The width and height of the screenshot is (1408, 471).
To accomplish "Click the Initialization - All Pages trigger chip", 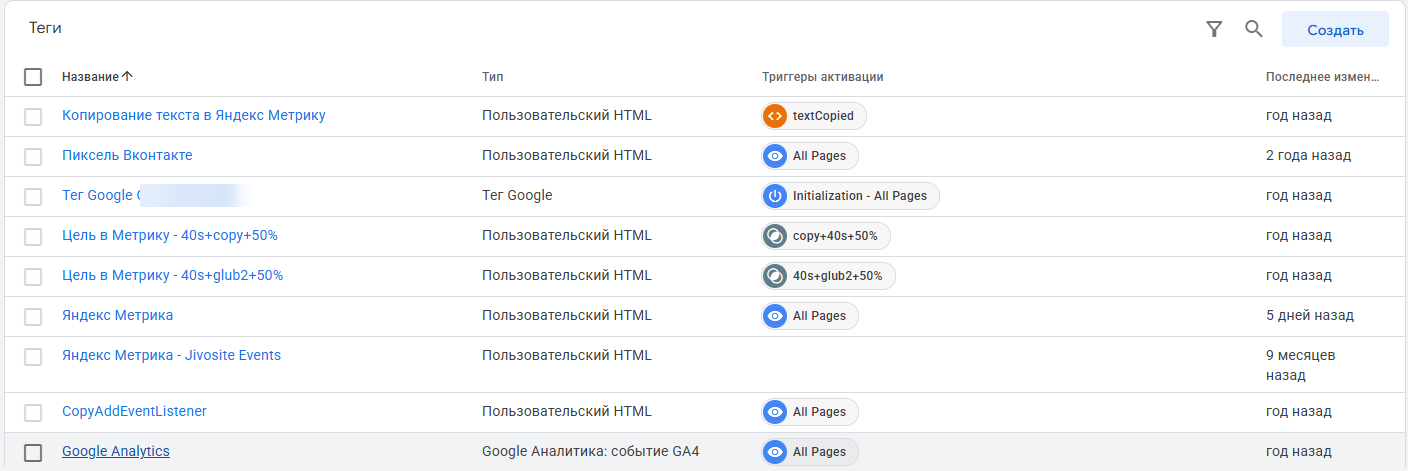I will coord(850,196).
